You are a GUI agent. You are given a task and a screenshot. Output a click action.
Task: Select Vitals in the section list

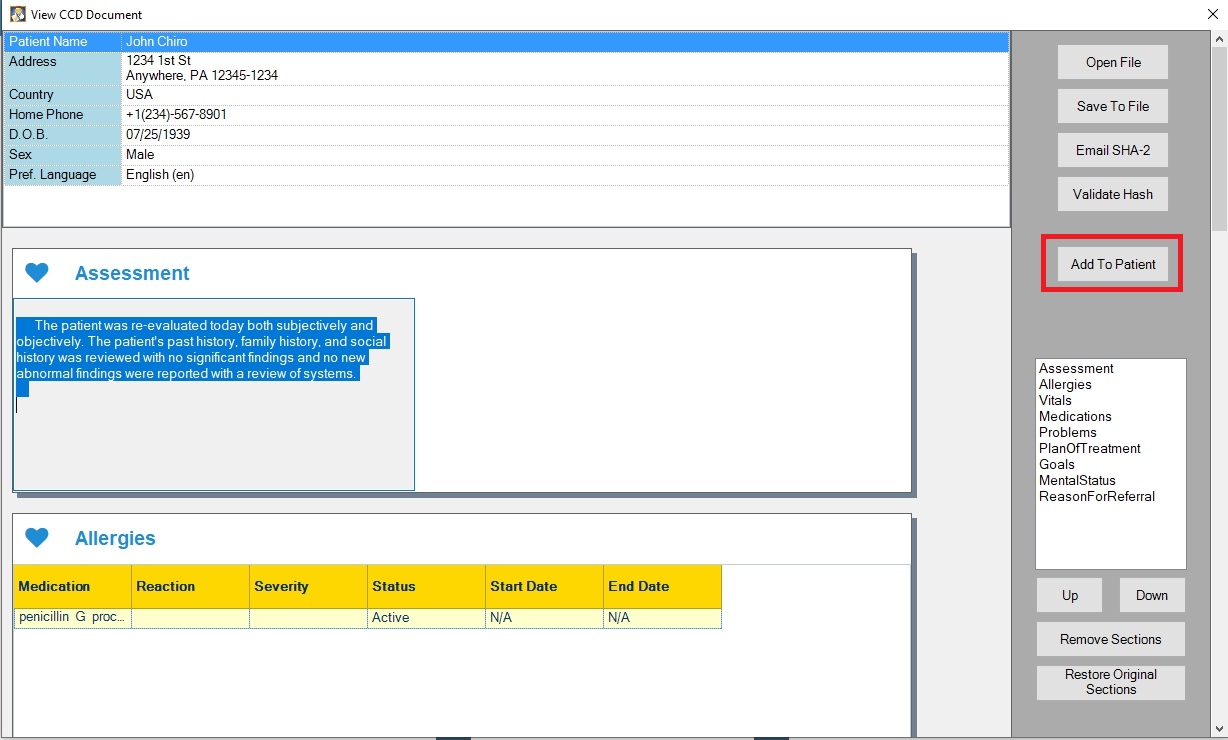pyautogui.click(x=1055, y=400)
